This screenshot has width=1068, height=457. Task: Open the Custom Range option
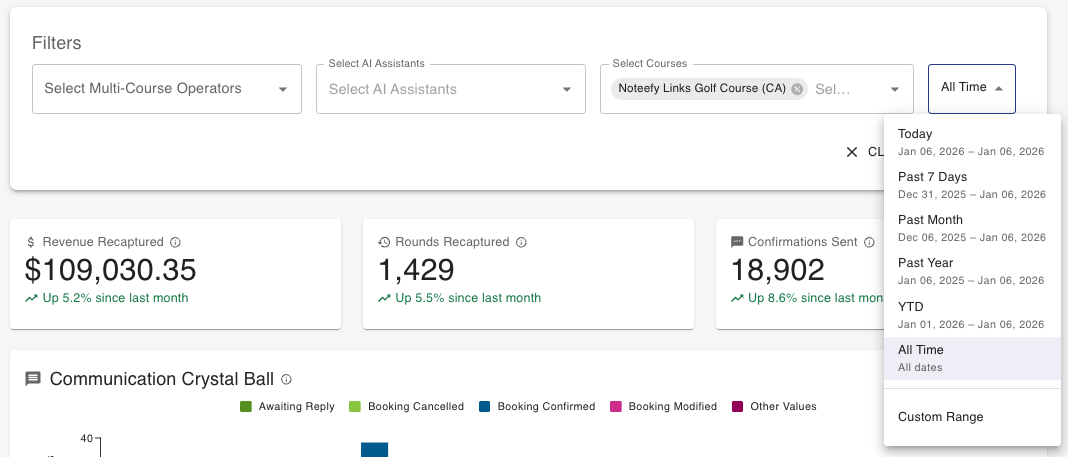940,417
